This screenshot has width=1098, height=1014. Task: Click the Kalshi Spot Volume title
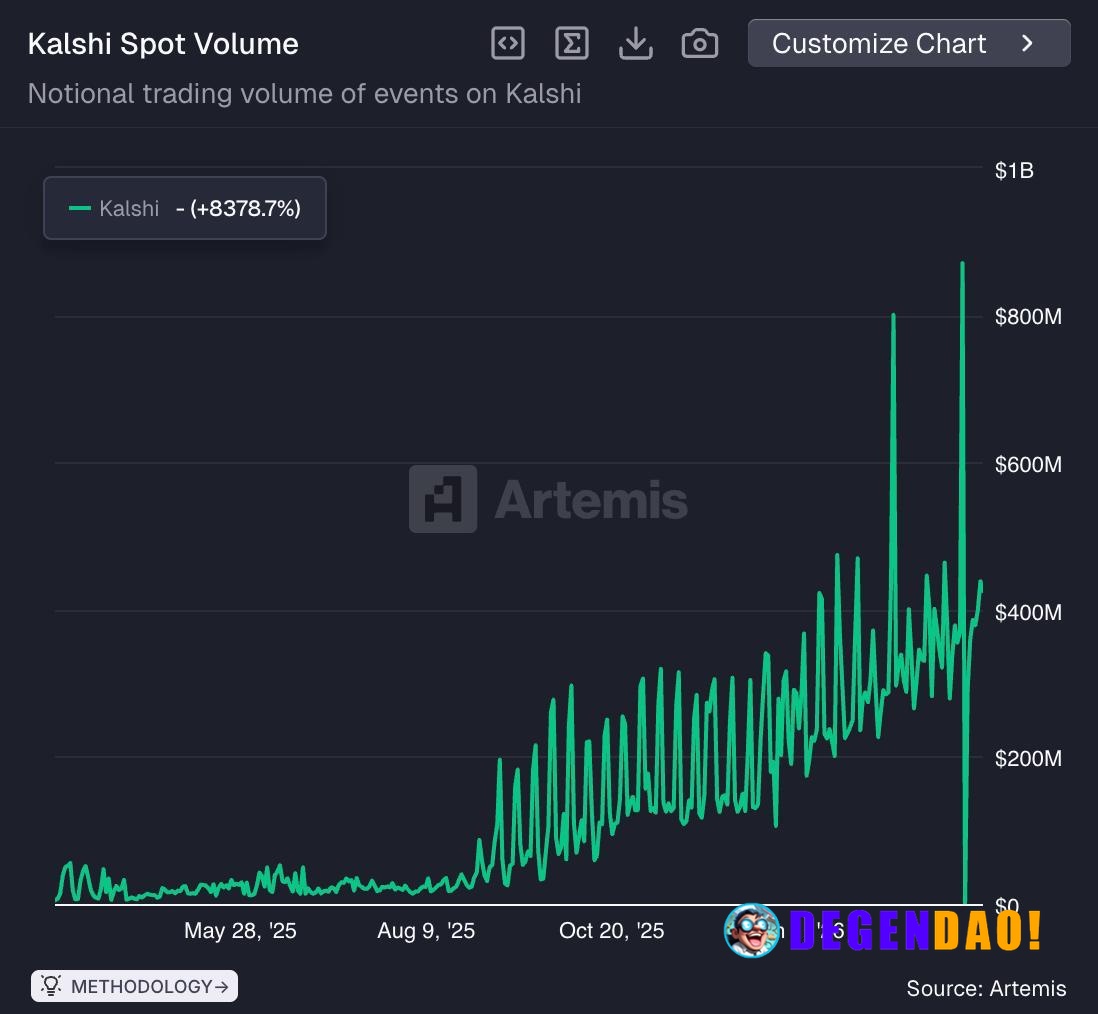[x=163, y=43]
